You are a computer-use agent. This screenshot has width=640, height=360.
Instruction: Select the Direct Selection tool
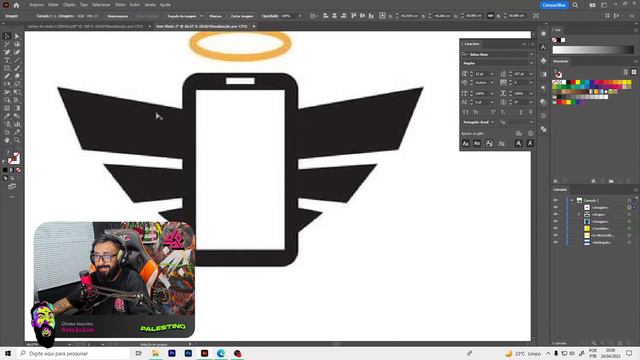coord(17,36)
